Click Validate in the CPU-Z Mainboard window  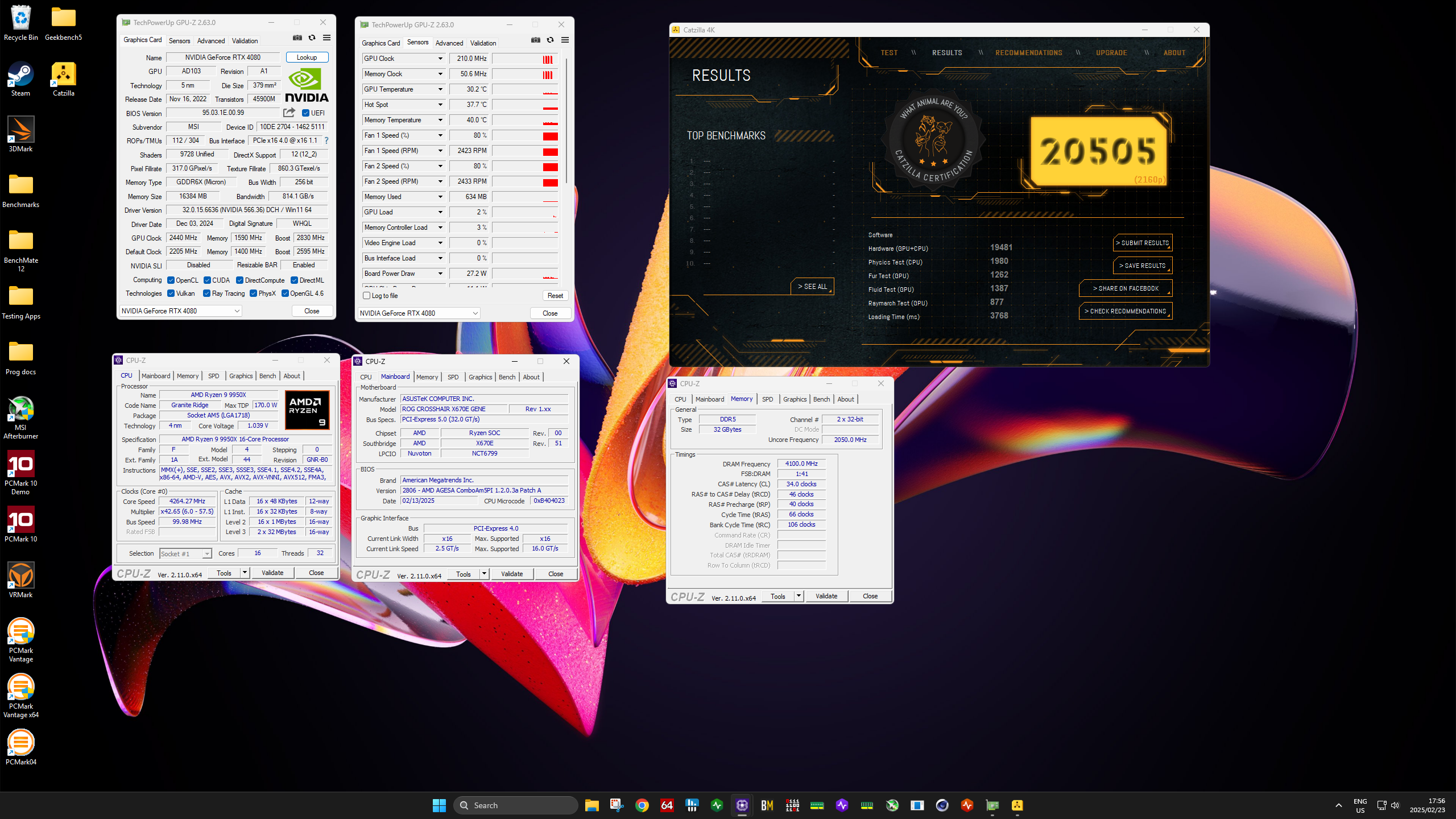click(x=512, y=574)
